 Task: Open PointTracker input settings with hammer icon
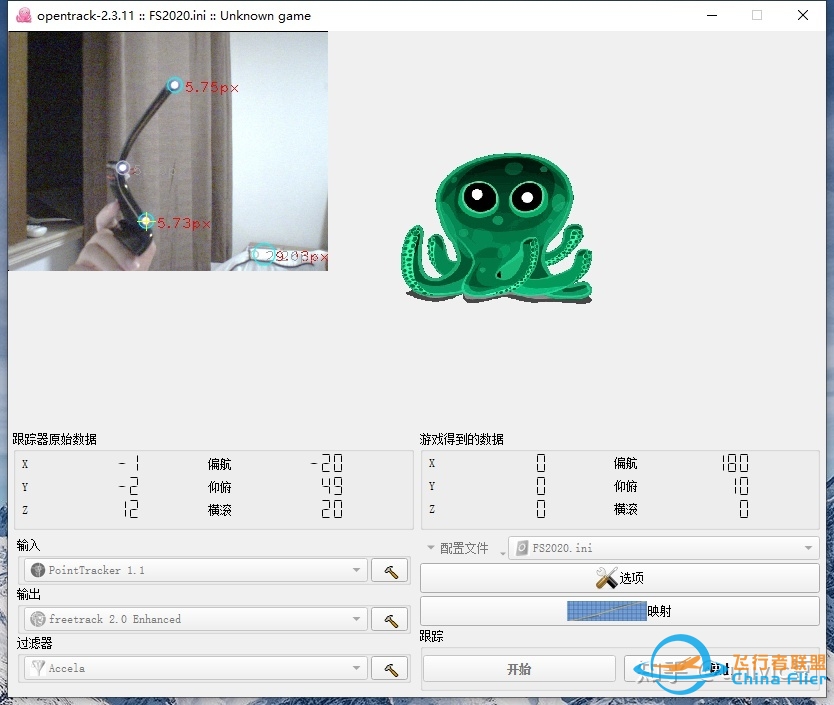tap(390, 570)
